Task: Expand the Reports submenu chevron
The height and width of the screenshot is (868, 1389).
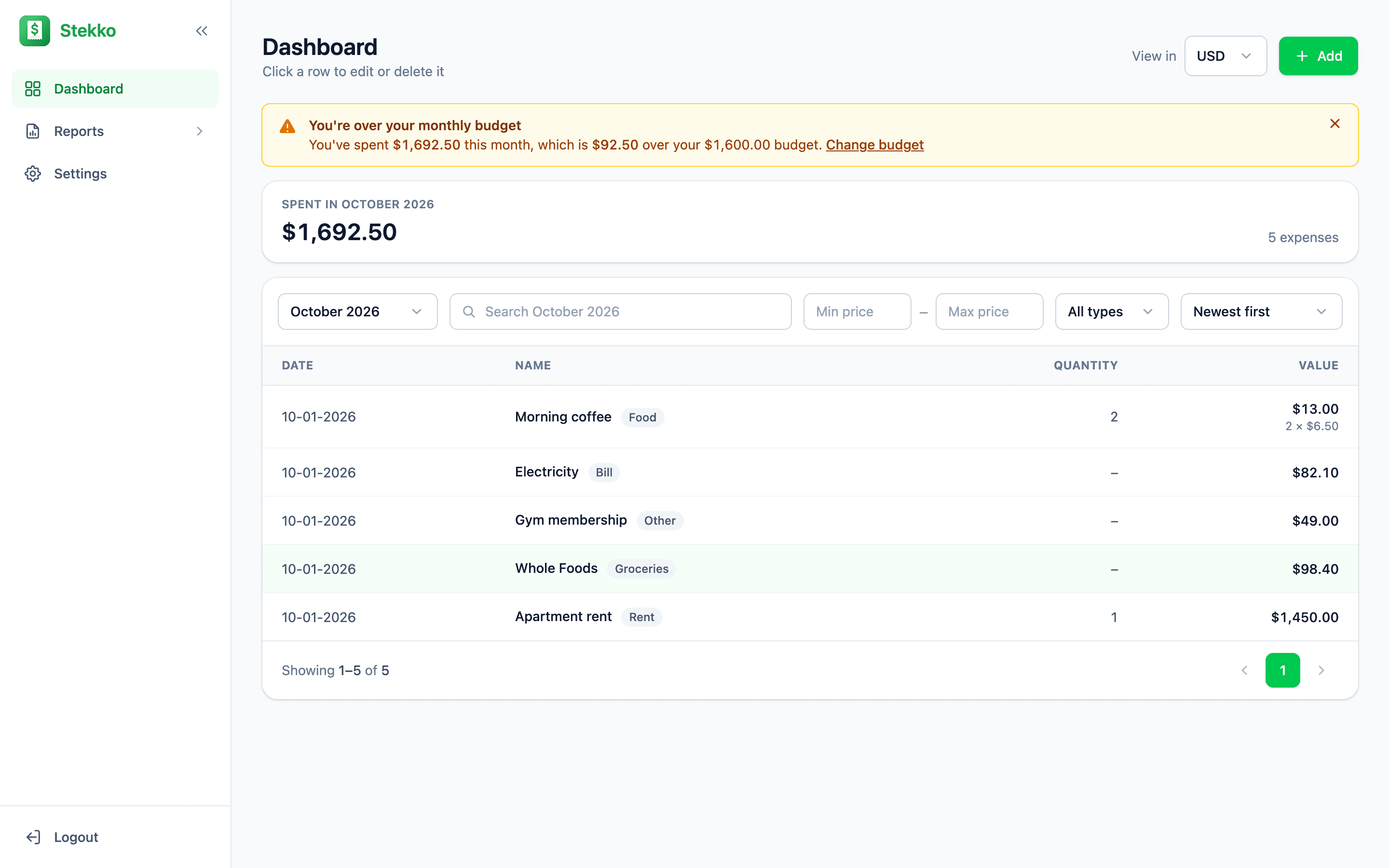Action: [x=199, y=131]
